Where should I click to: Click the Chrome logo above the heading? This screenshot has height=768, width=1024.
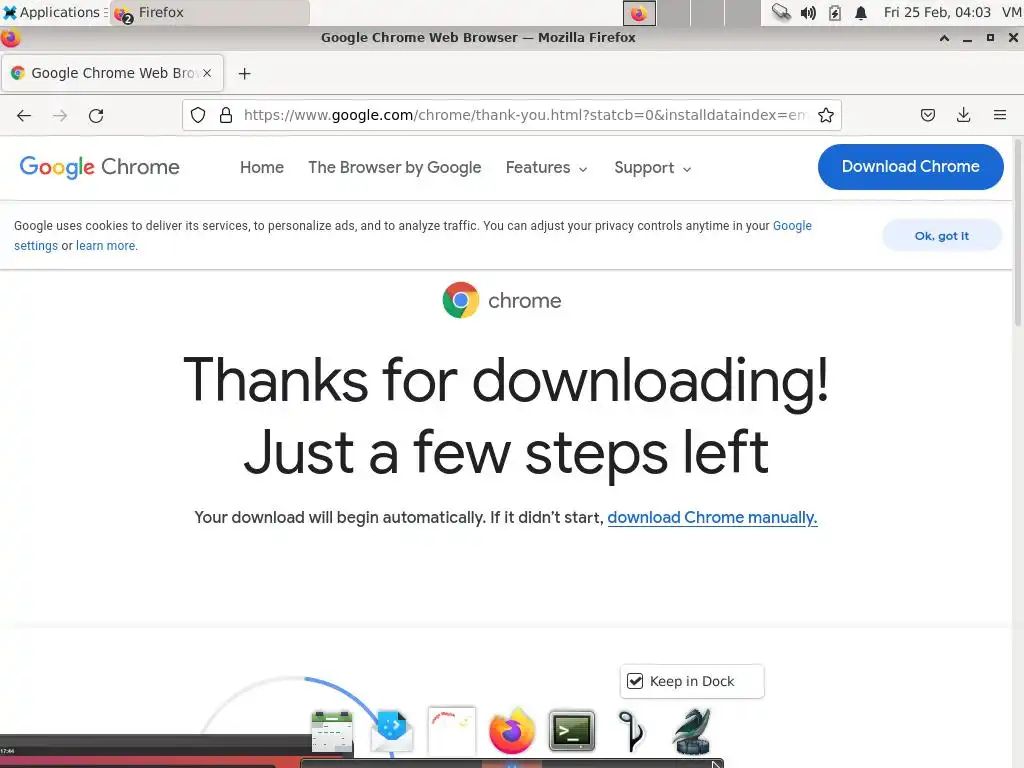coord(460,300)
